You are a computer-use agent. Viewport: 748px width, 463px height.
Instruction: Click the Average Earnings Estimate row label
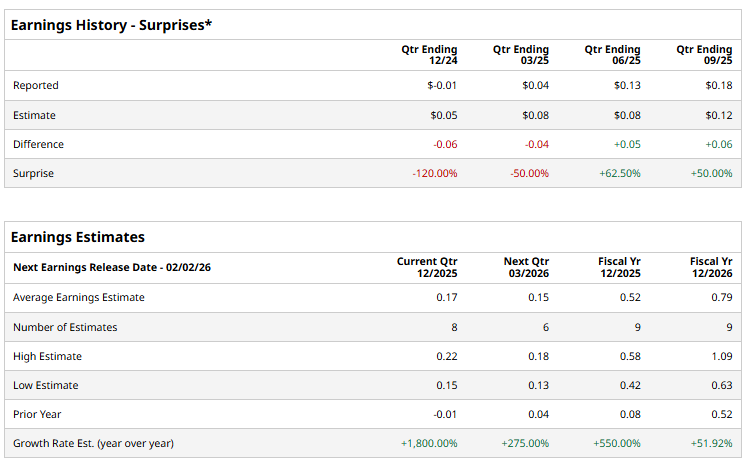coord(79,297)
